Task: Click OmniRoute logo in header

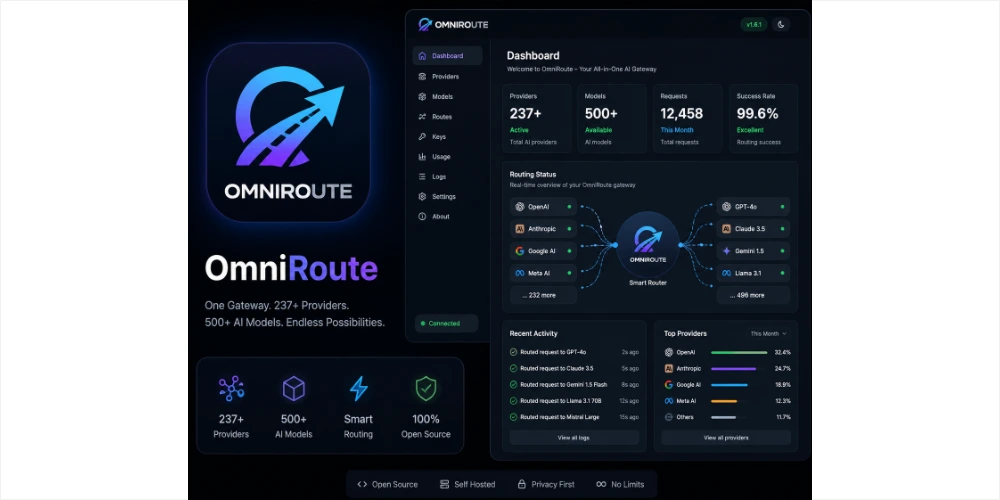Action: pos(453,24)
